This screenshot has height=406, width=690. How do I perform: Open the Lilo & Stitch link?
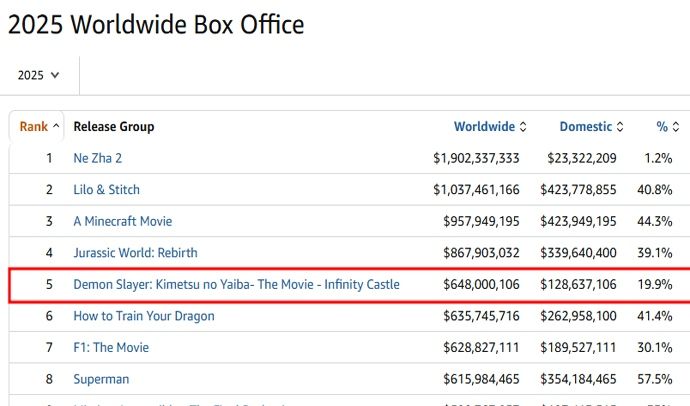click(x=106, y=190)
